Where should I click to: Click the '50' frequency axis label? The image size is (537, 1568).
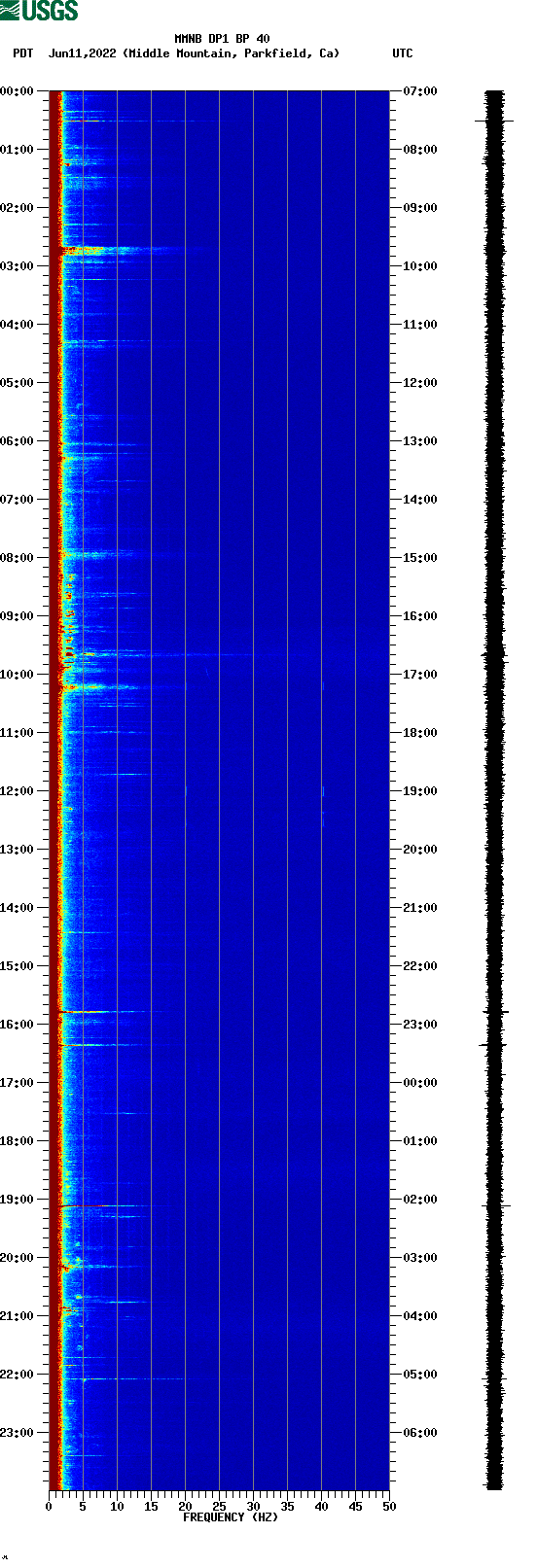point(389,1507)
